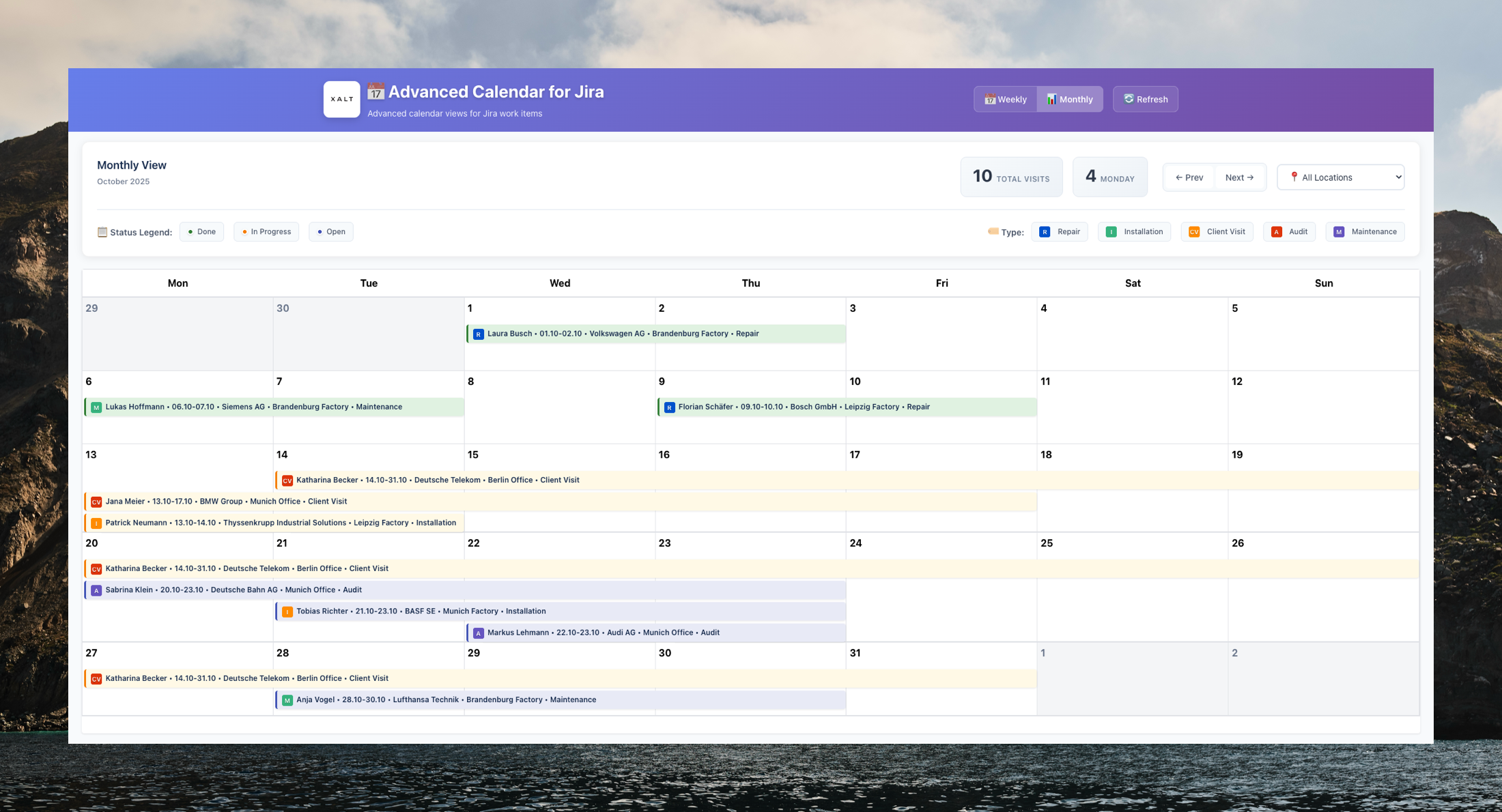This screenshot has height=812, width=1502.
Task: Open the All Locations dropdown
Action: (x=1340, y=177)
